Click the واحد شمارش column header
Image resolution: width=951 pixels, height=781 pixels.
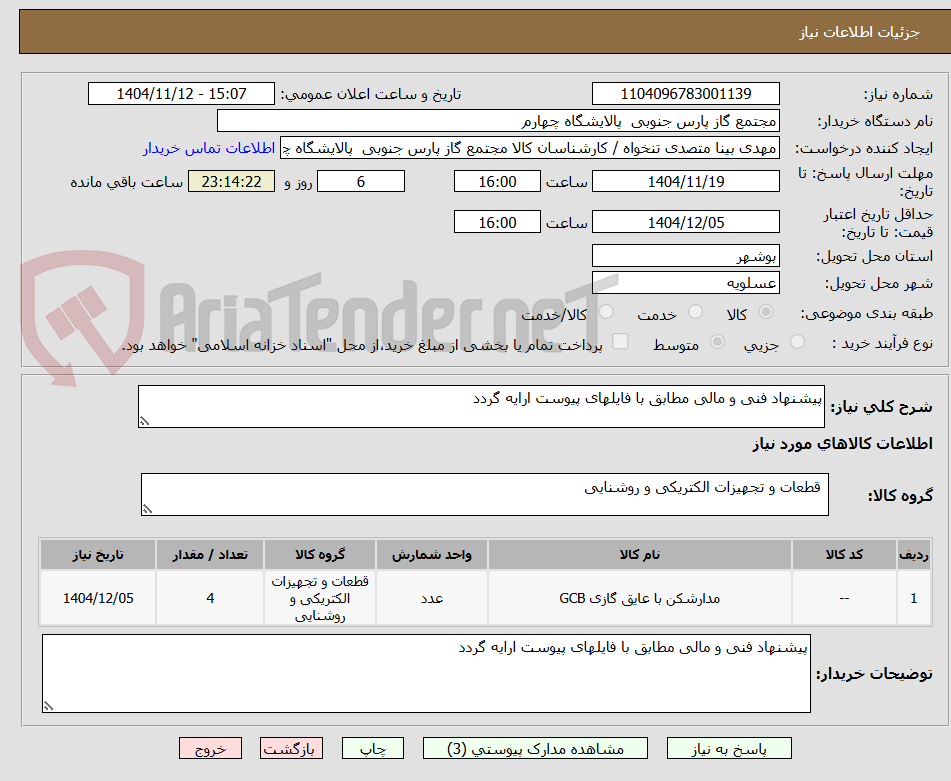432,555
